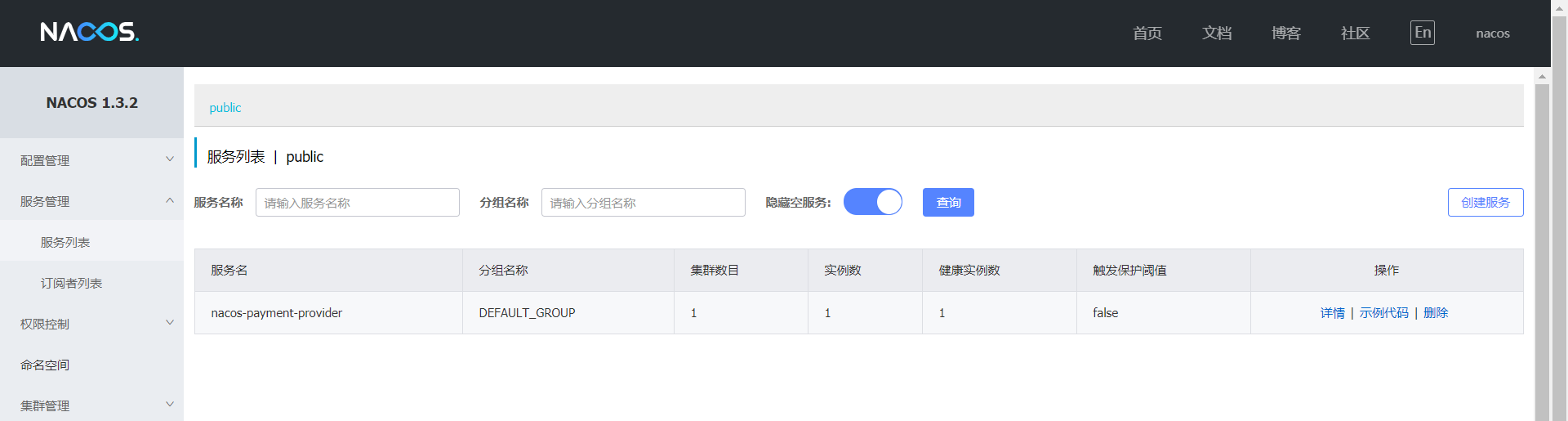Select the public namespace tab

tap(225, 108)
